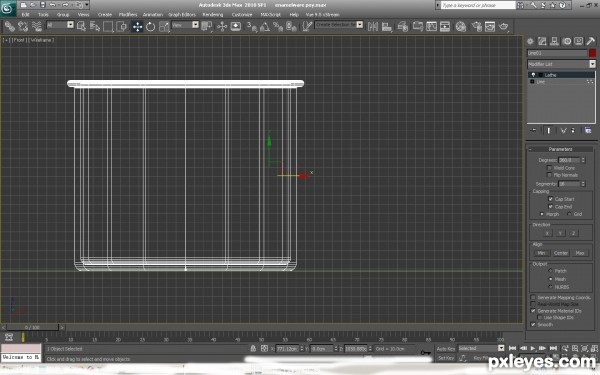Uncheck the Cap End checkbox
Image resolution: width=600 pixels, height=375 pixels.
click(x=550, y=206)
